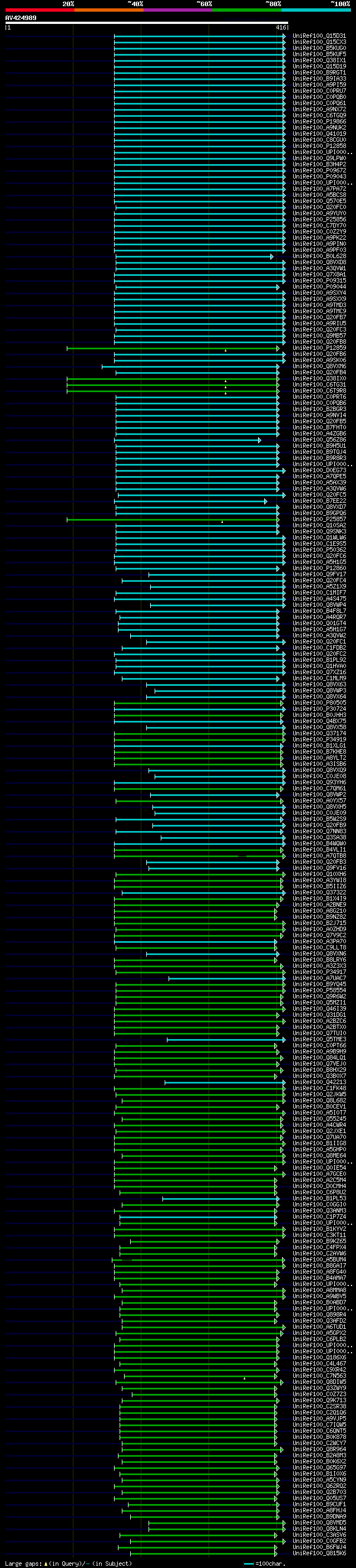Select the UniRef100_Q9LPW0 label
Image resolution: width=356 pixels, height=1568 pixels.
coord(319,159)
